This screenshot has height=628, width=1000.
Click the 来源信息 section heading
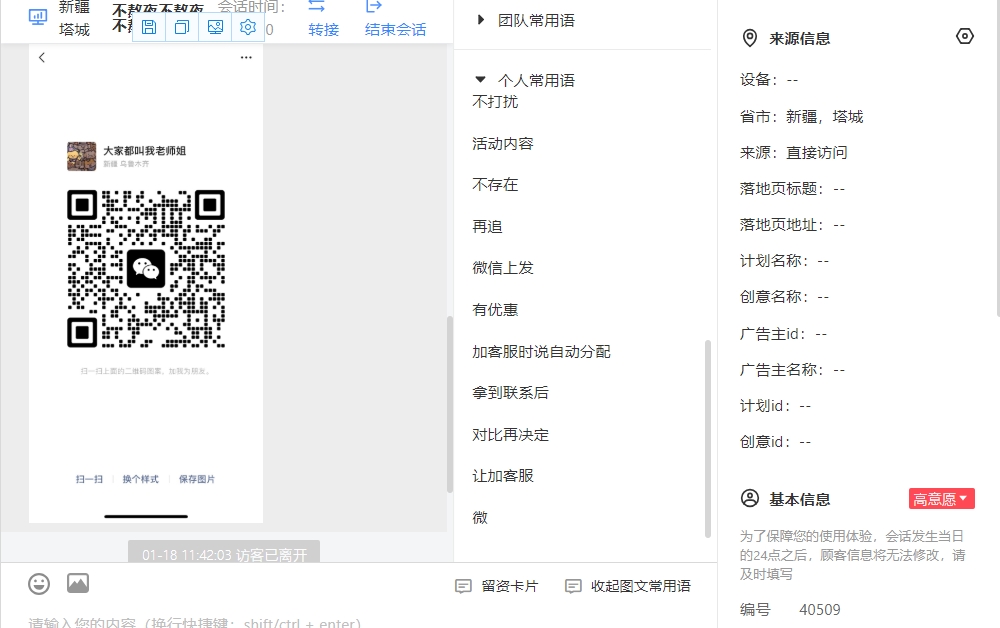point(800,39)
